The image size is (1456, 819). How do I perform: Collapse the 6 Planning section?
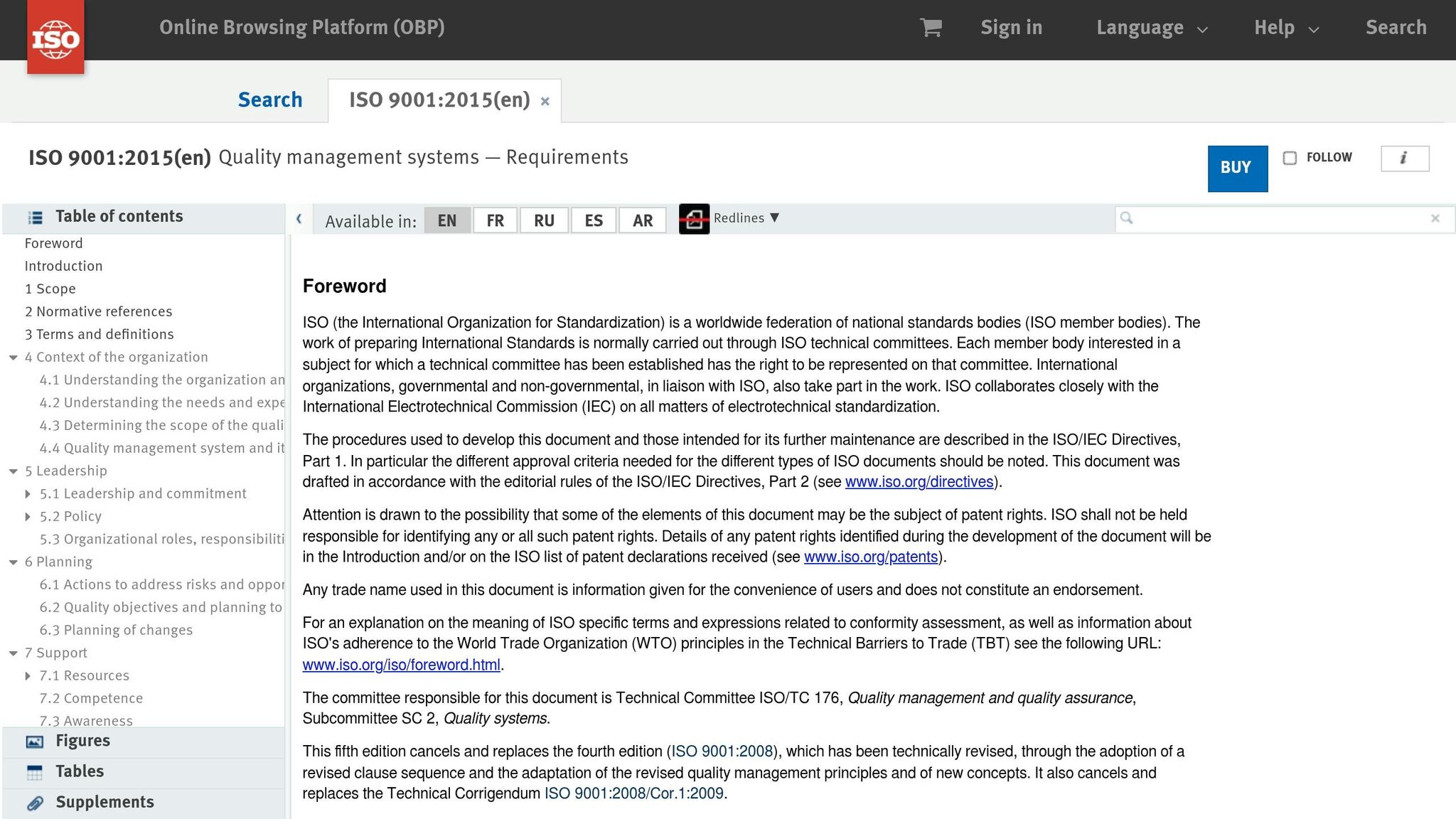pos(14,562)
